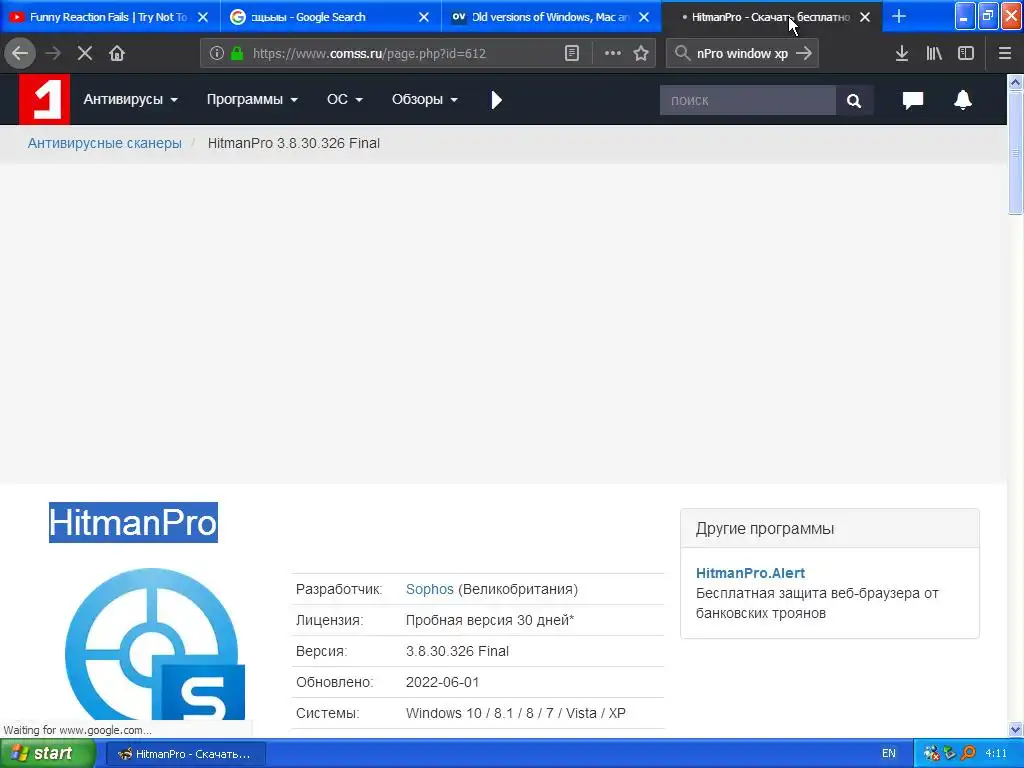Click the red comss.ru logo

[x=44, y=99]
